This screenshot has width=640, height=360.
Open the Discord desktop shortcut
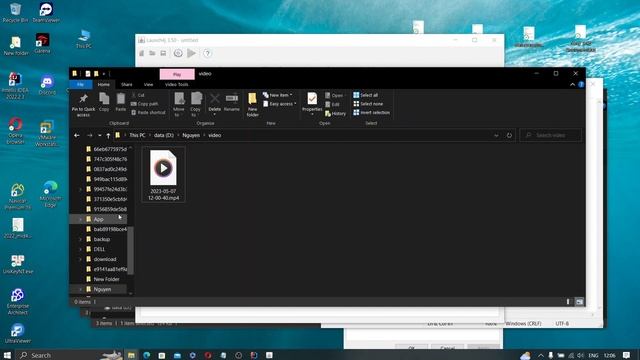point(47,85)
